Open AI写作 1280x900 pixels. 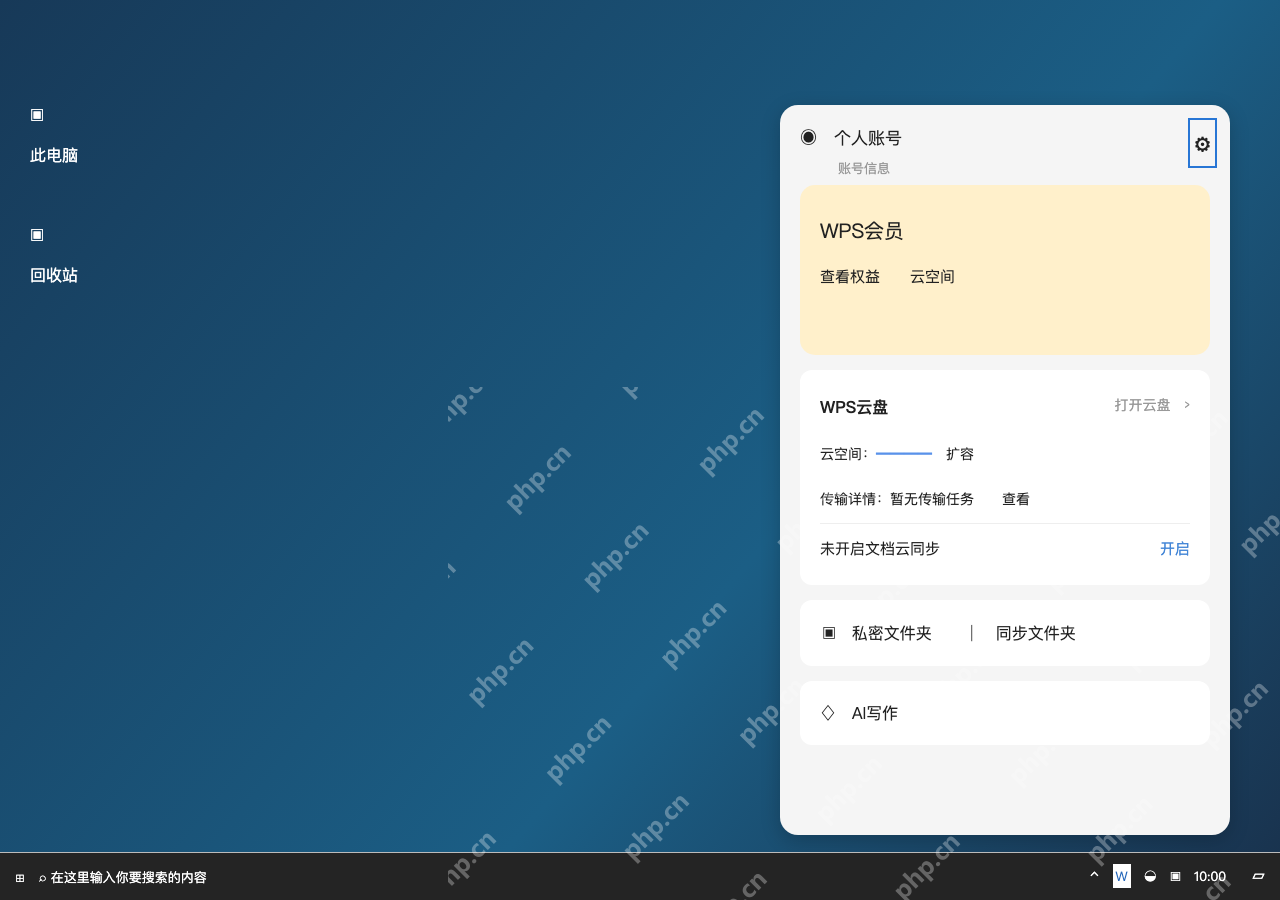click(875, 713)
